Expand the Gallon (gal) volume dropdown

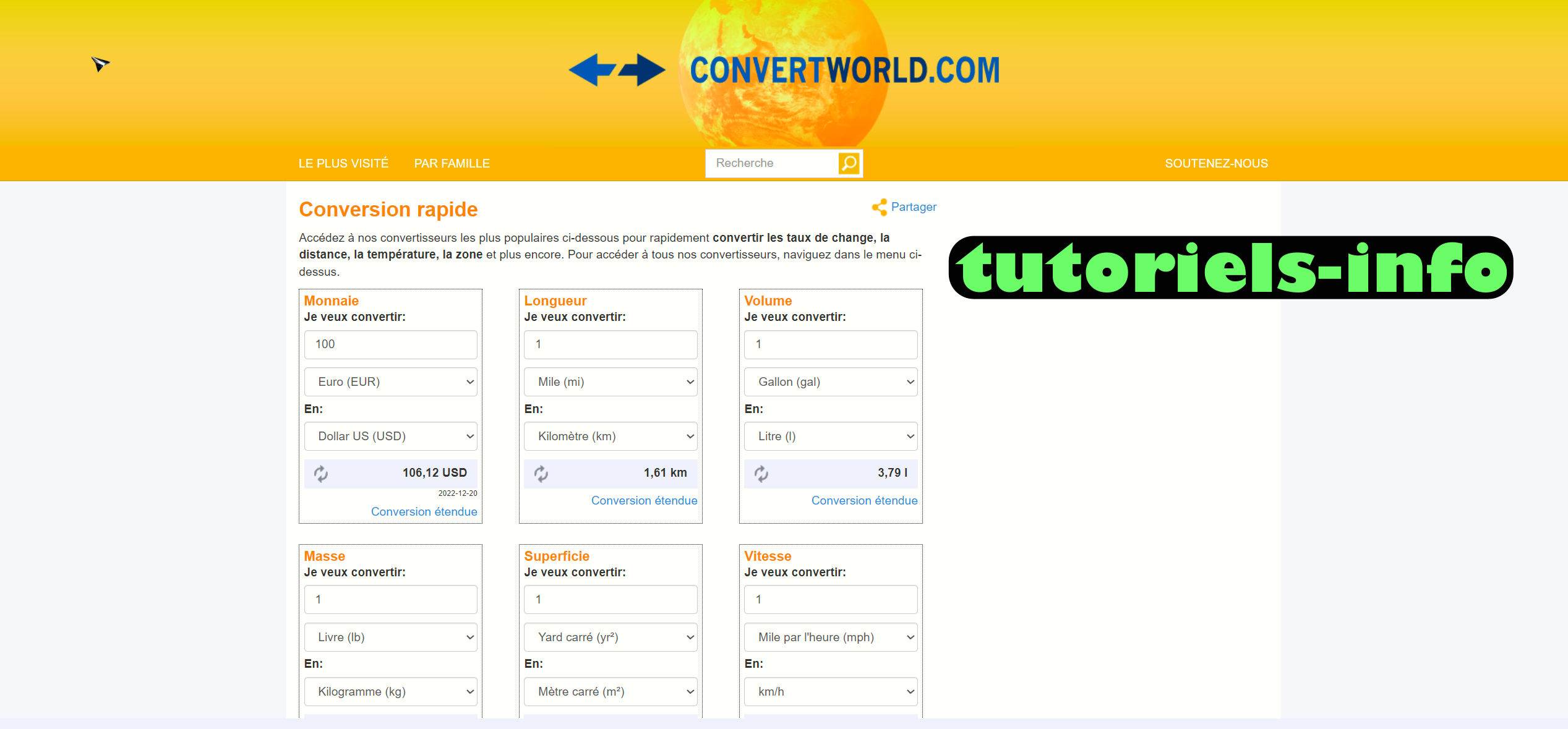pos(831,382)
